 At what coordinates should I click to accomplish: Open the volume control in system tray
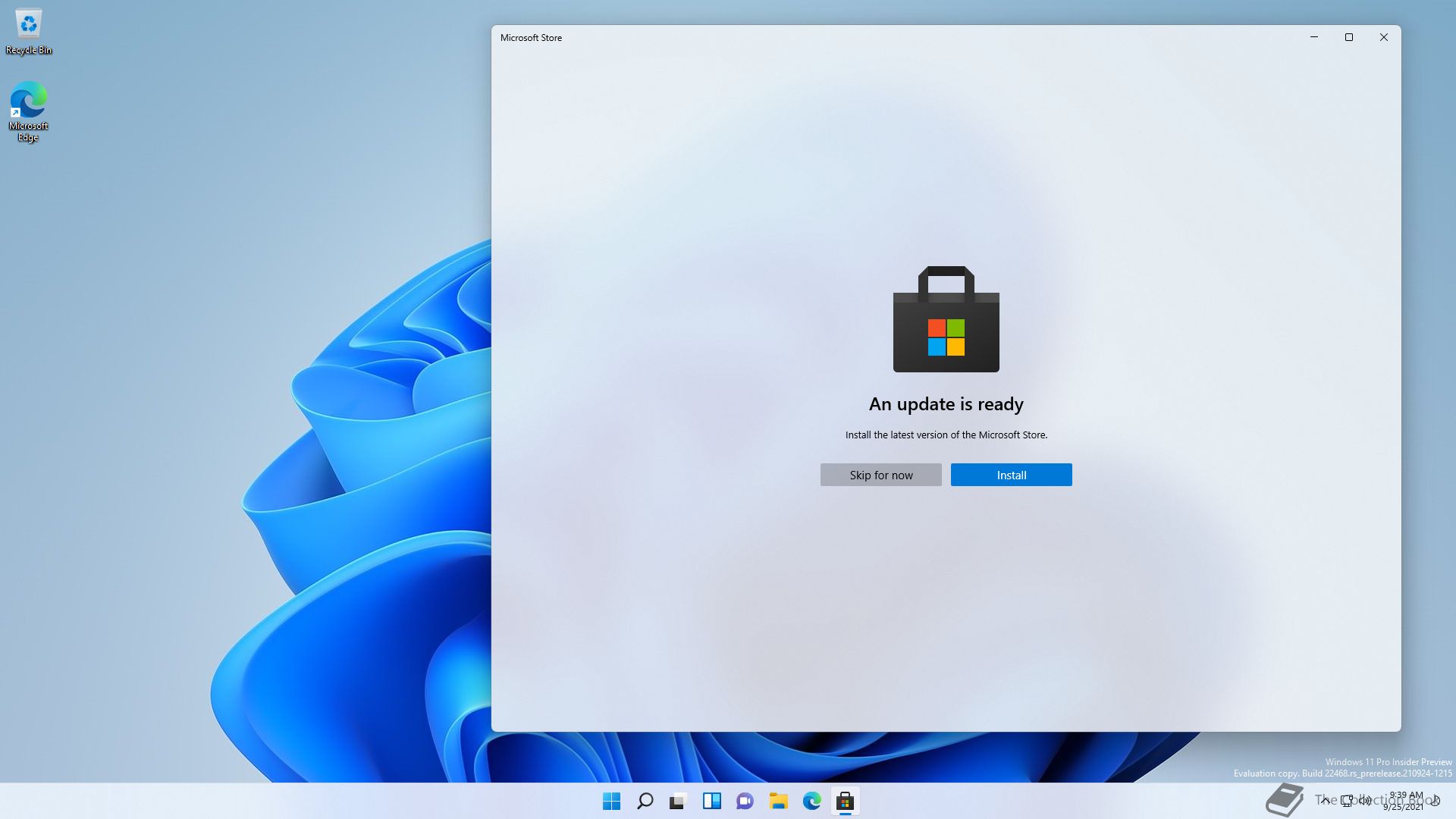(x=1365, y=800)
